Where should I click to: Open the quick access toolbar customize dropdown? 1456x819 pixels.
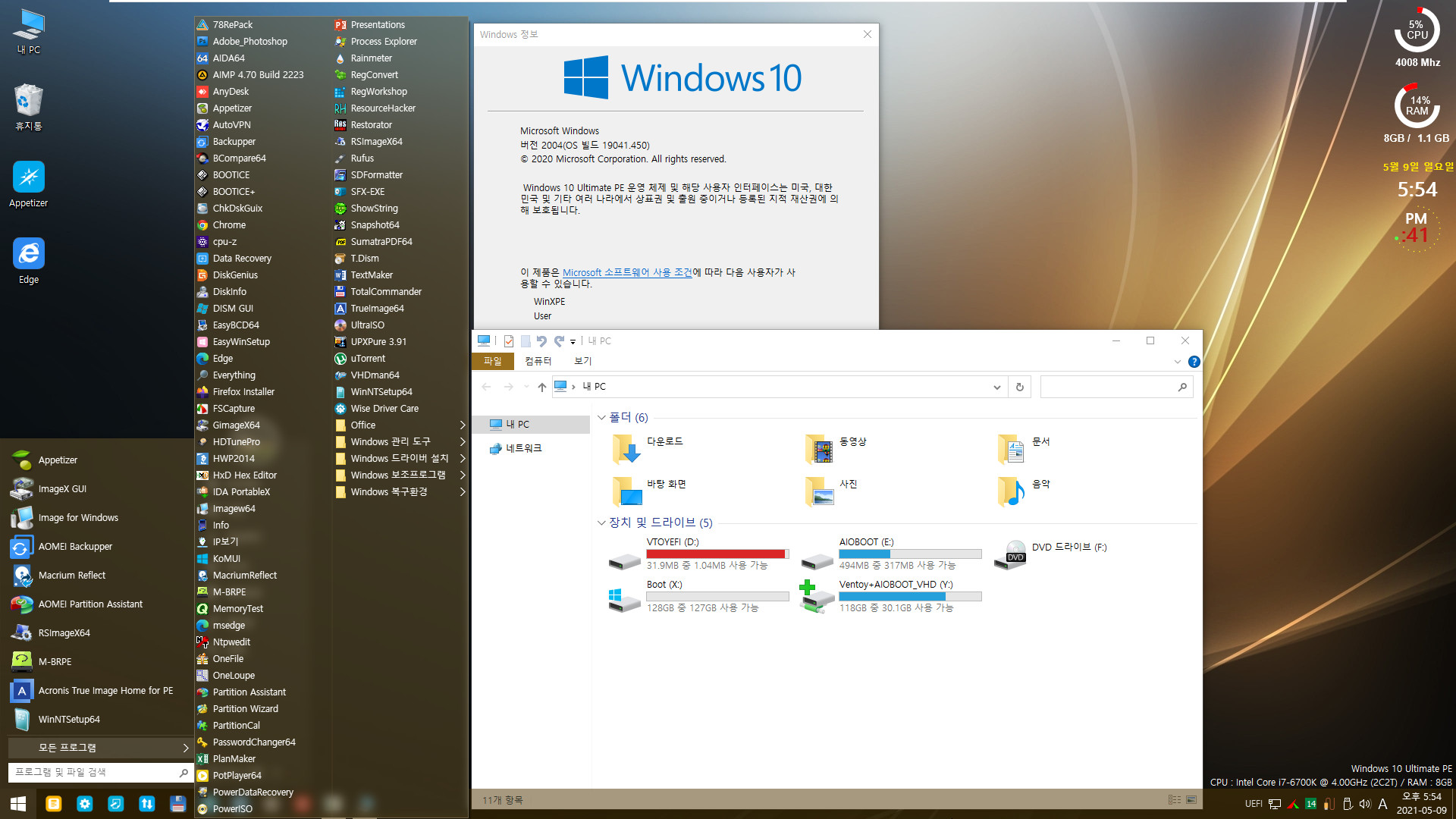573,341
